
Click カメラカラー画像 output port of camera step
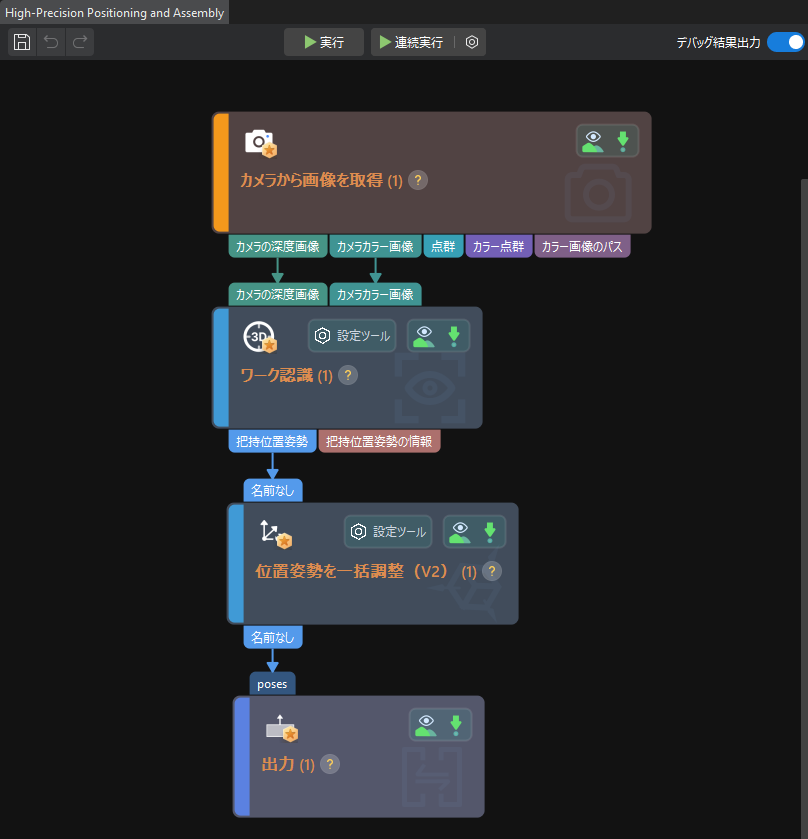point(375,247)
